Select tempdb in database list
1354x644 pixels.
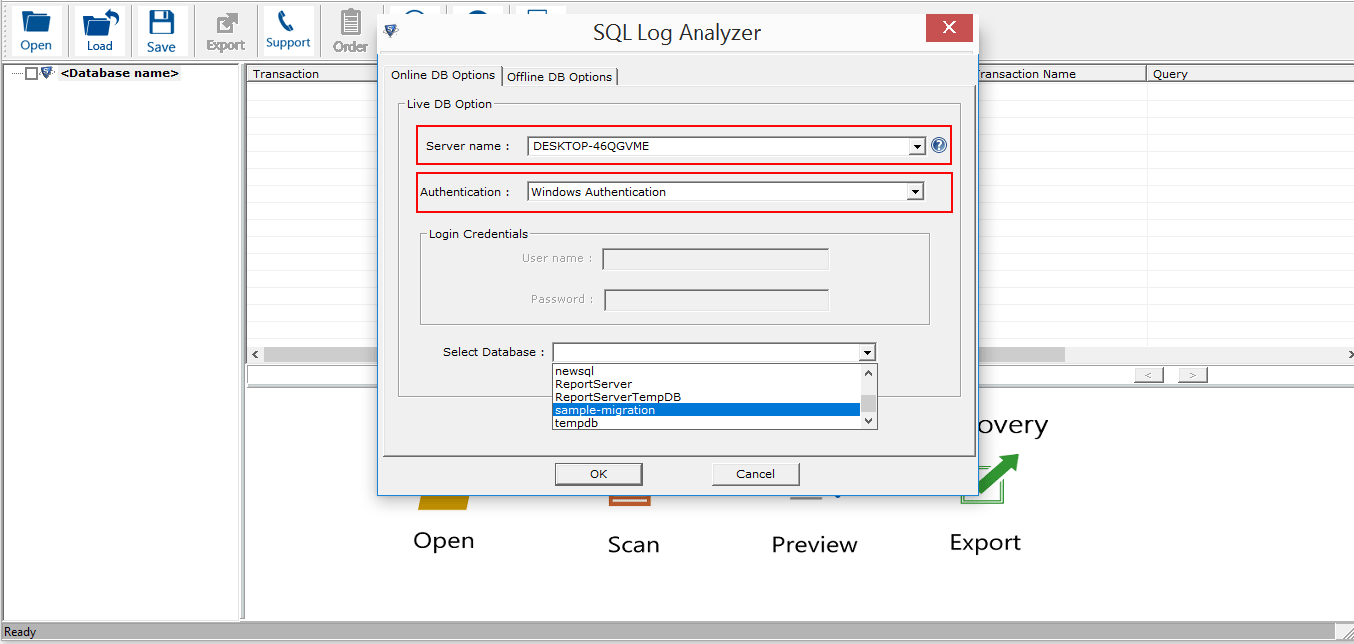click(x=706, y=422)
